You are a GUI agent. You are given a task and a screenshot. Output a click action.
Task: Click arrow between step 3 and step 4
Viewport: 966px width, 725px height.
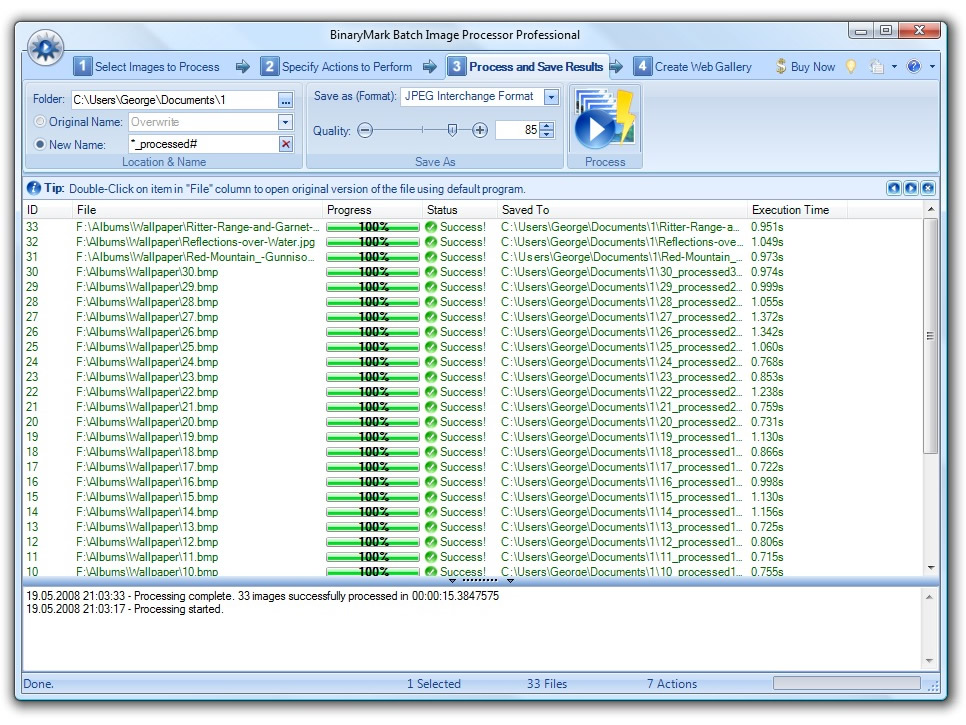point(617,67)
